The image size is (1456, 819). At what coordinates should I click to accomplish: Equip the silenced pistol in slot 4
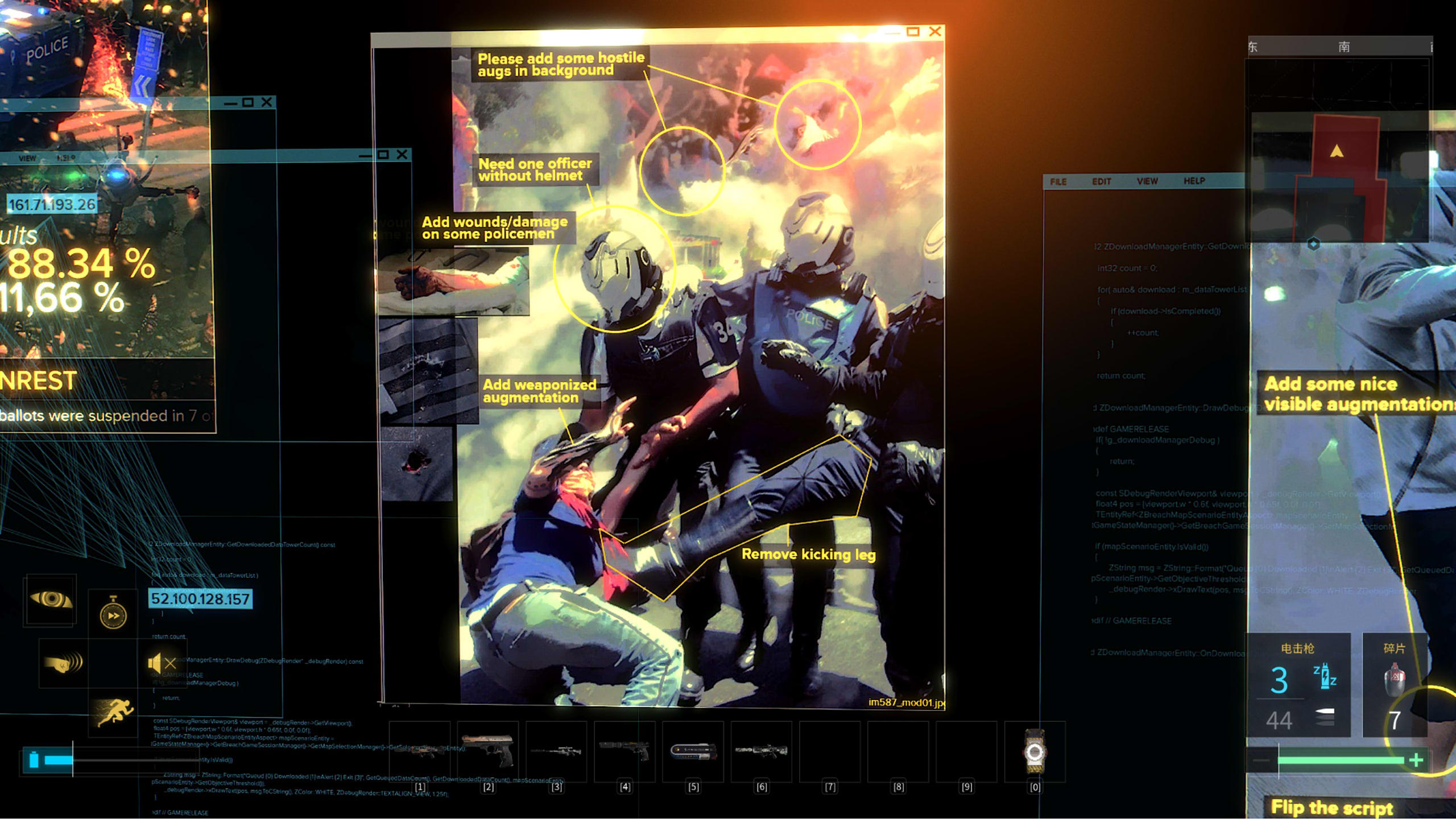[x=624, y=751]
